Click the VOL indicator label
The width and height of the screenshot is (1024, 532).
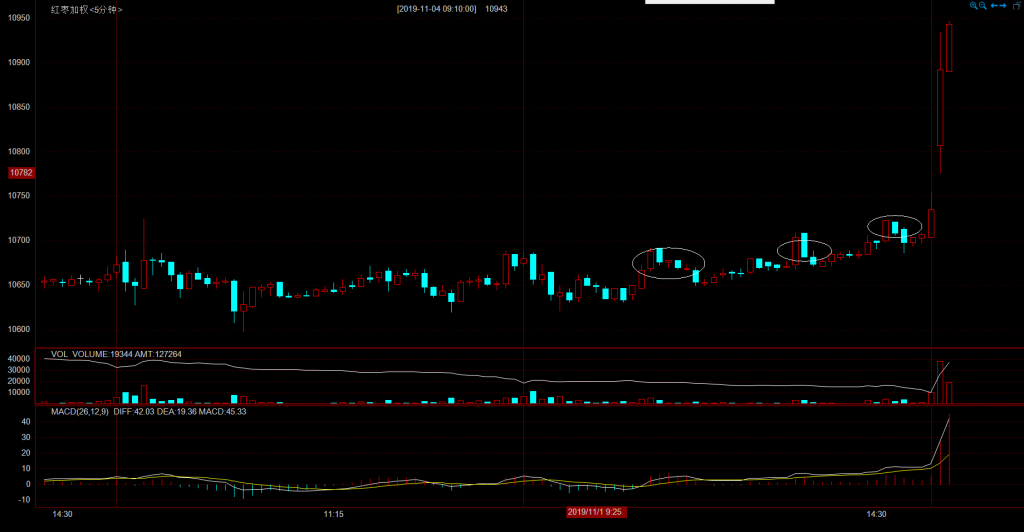(59, 354)
